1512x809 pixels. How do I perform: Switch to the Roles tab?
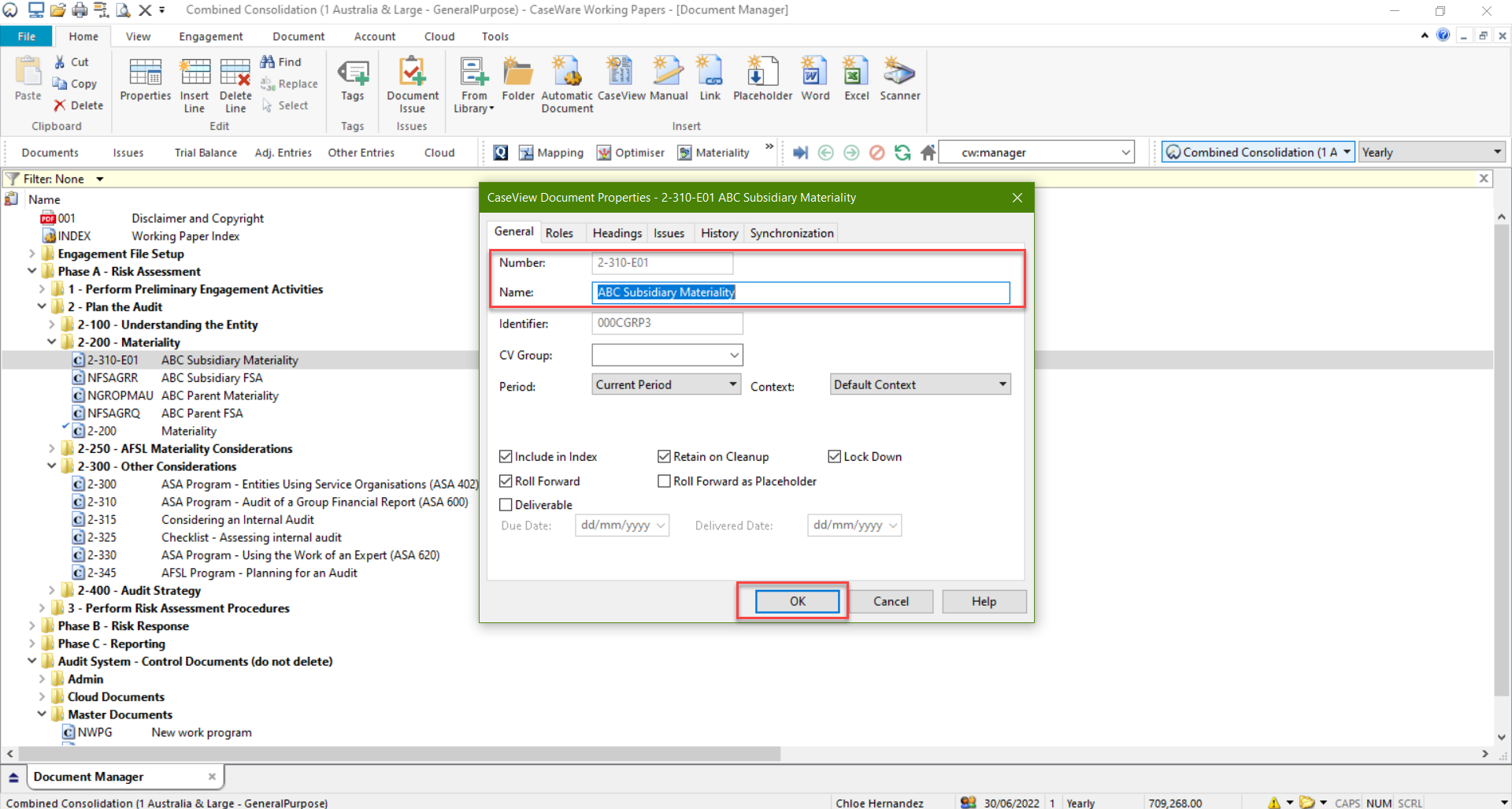pyautogui.click(x=559, y=233)
